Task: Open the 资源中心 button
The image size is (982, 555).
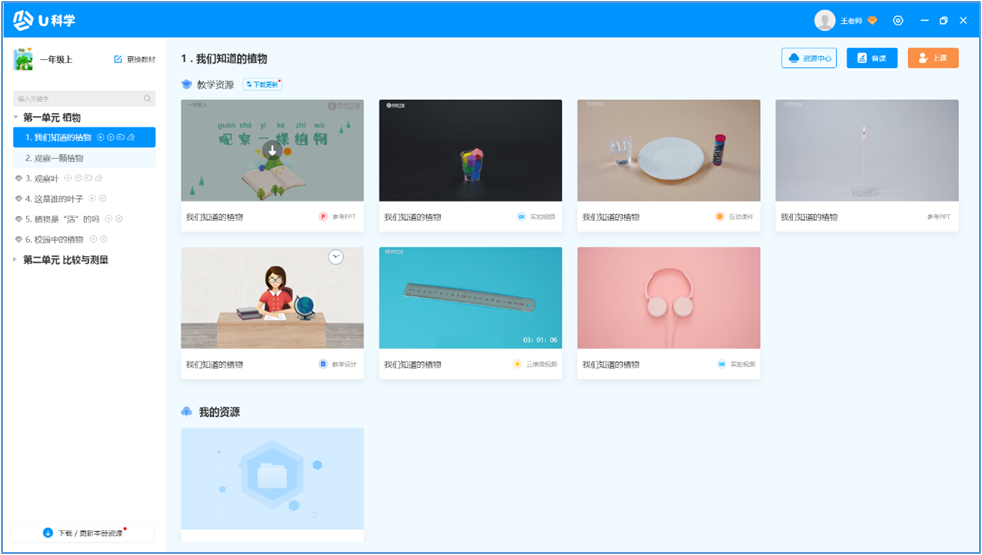Action: point(809,58)
